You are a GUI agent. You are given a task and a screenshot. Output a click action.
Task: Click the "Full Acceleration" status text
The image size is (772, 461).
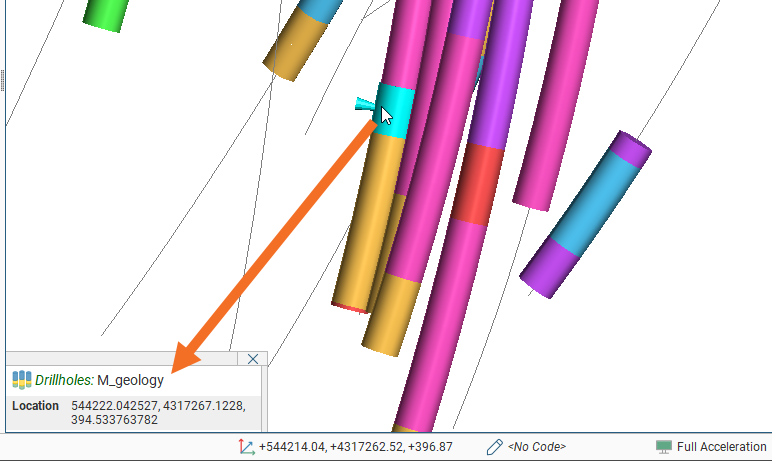click(x=721, y=447)
